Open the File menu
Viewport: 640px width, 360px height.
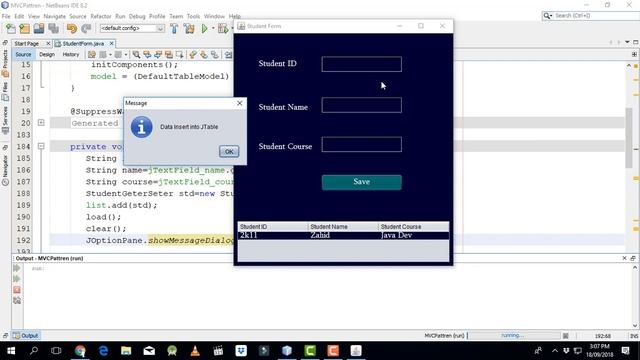pos(6,16)
